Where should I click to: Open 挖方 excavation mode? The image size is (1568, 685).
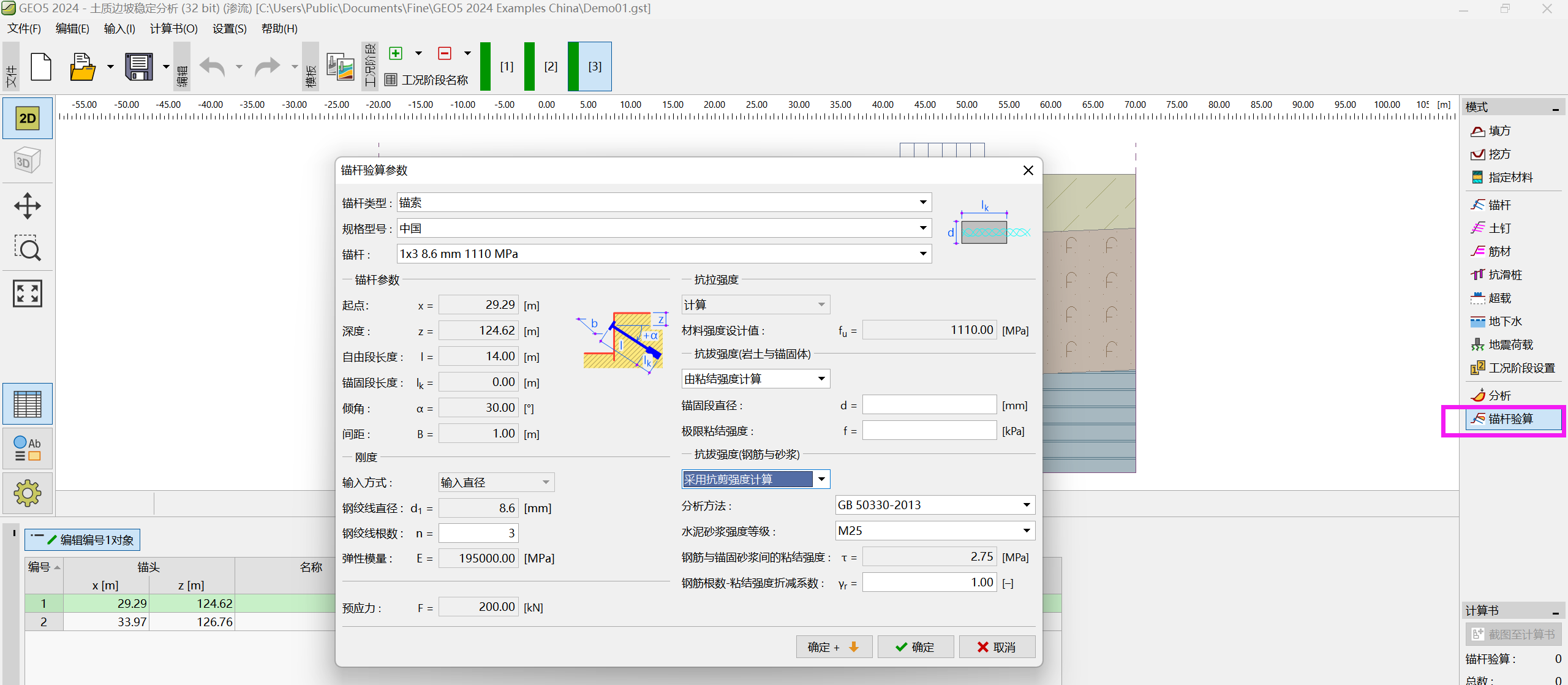click(1491, 154)
